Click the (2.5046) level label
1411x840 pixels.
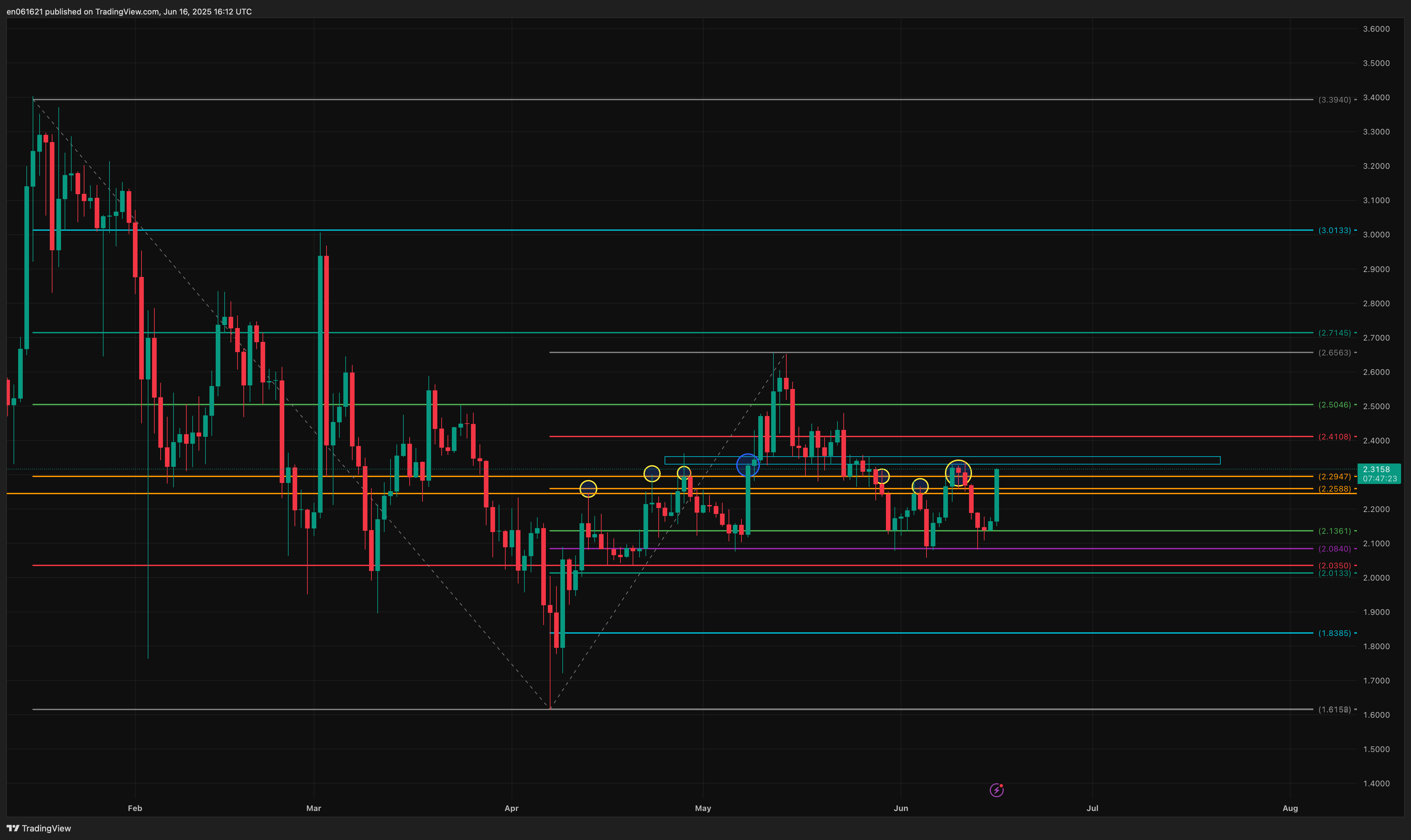click(x=1334, y=405)
